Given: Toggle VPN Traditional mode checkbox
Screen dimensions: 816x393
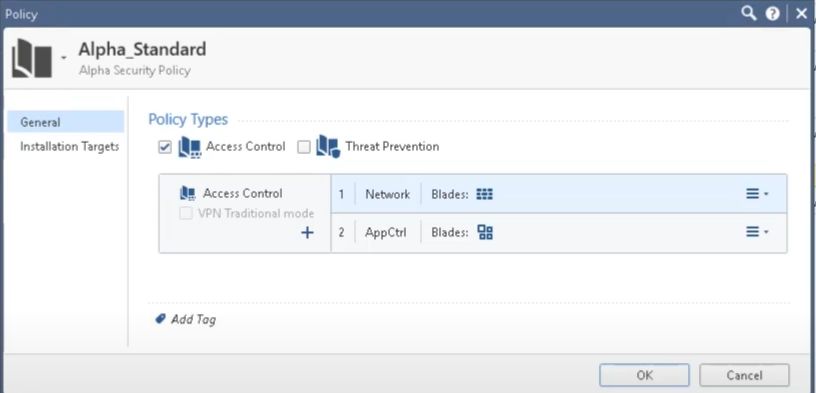Looking at the screenshot, I should pyautogui.click(x=186, y=213).
